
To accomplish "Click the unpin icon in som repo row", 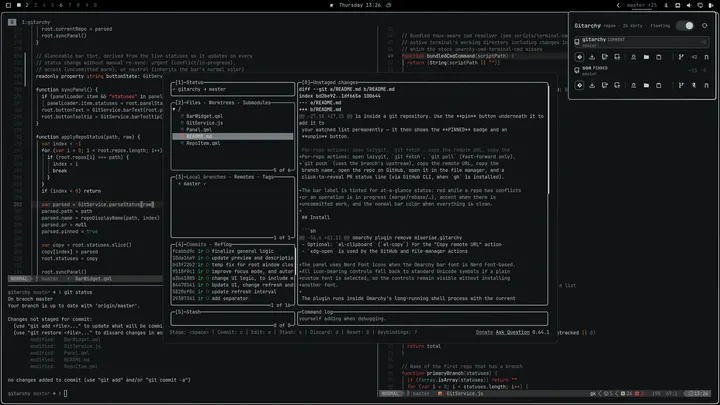I will click(x=694, y=85).
